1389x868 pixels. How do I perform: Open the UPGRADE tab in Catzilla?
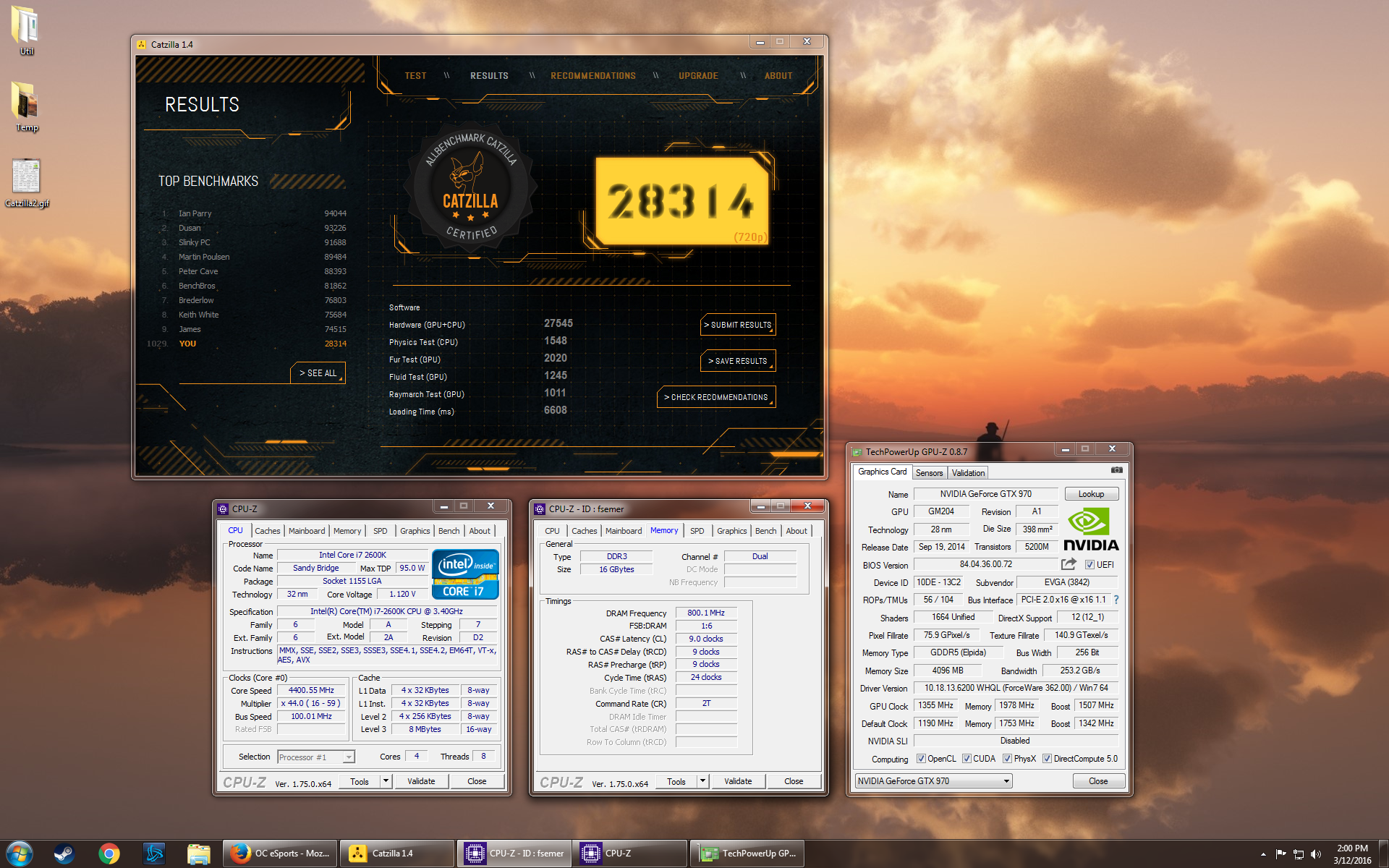[x=698, y=76]
